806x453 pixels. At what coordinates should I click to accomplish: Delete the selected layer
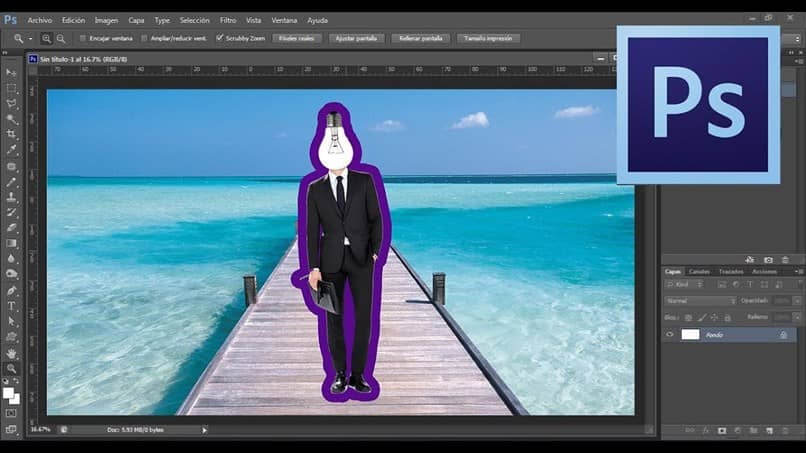point(785,430)
